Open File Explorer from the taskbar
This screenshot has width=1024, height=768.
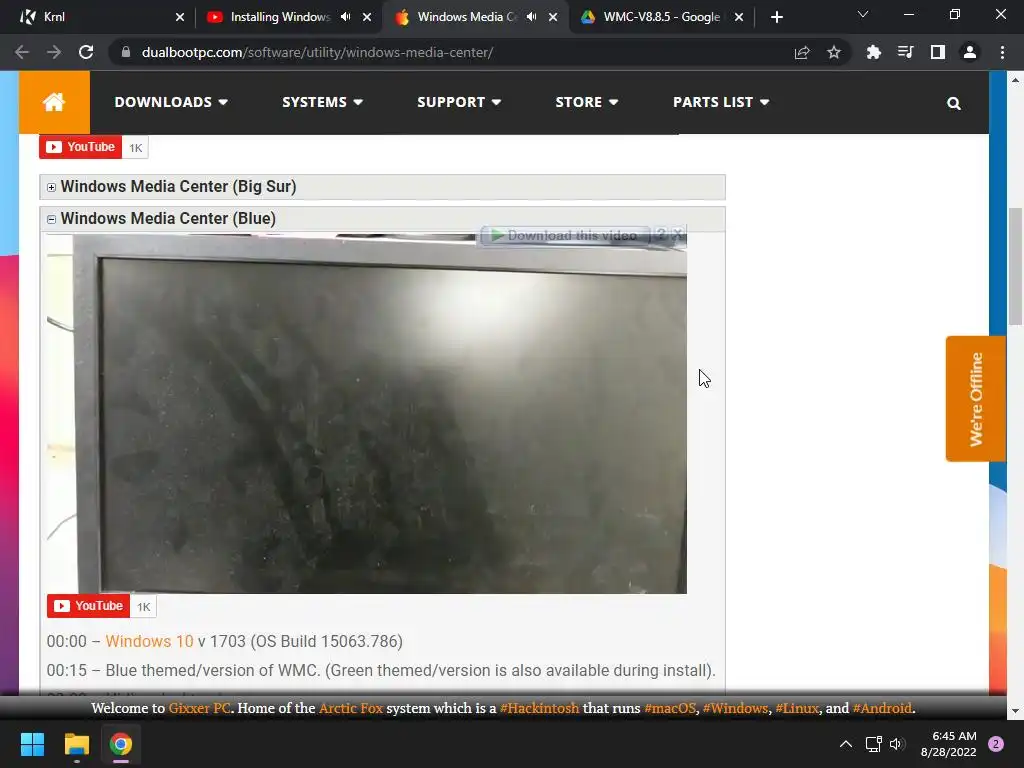pos(76,744)
